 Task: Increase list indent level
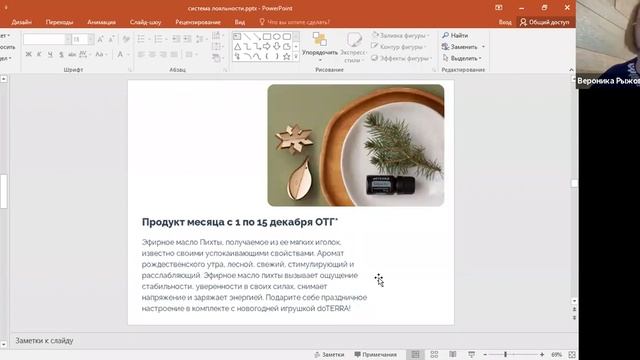(187, 39)
